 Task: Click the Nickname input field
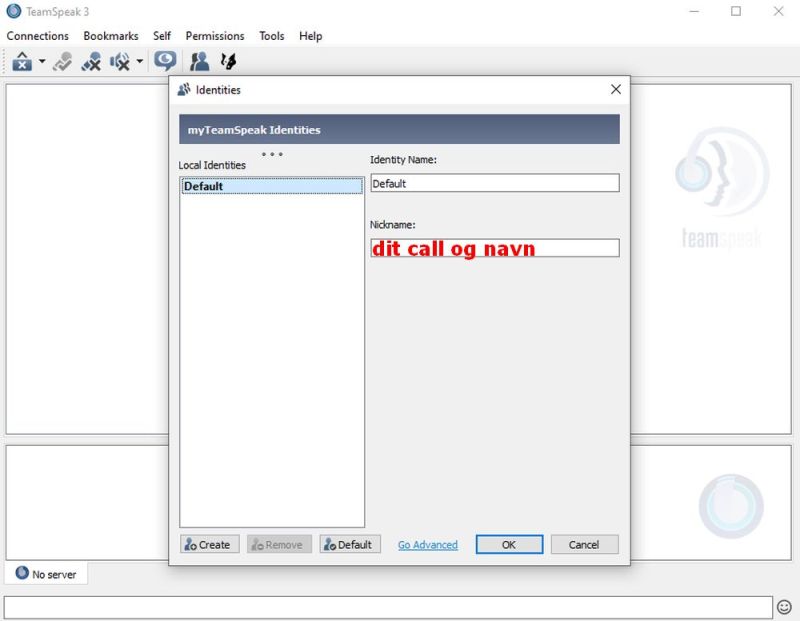(495, 249)
